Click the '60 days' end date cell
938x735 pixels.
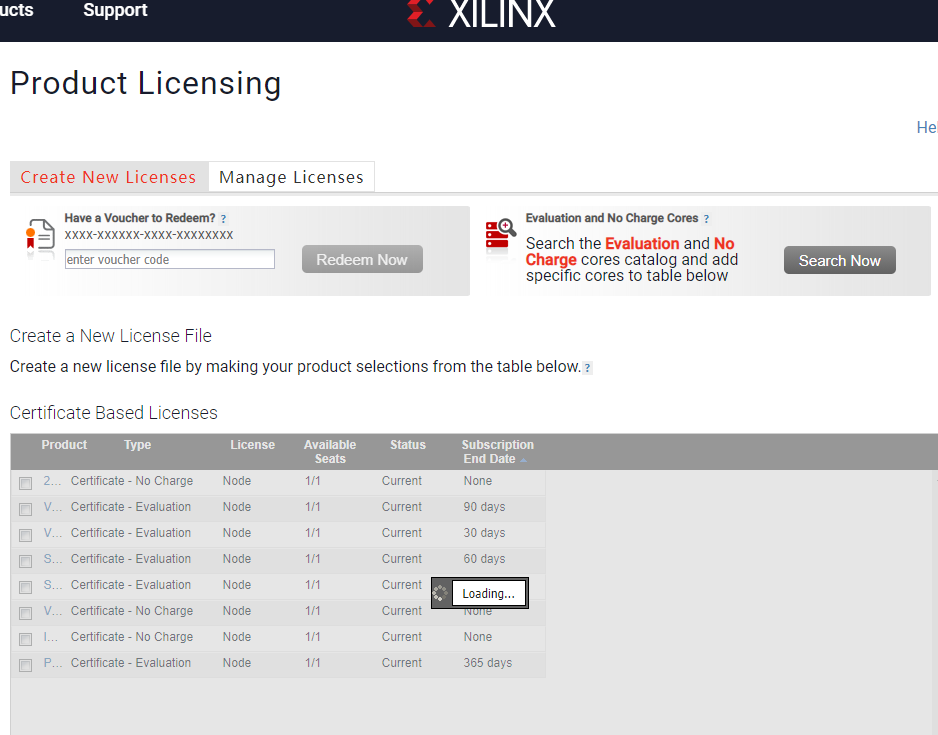[x=484, y=559]
